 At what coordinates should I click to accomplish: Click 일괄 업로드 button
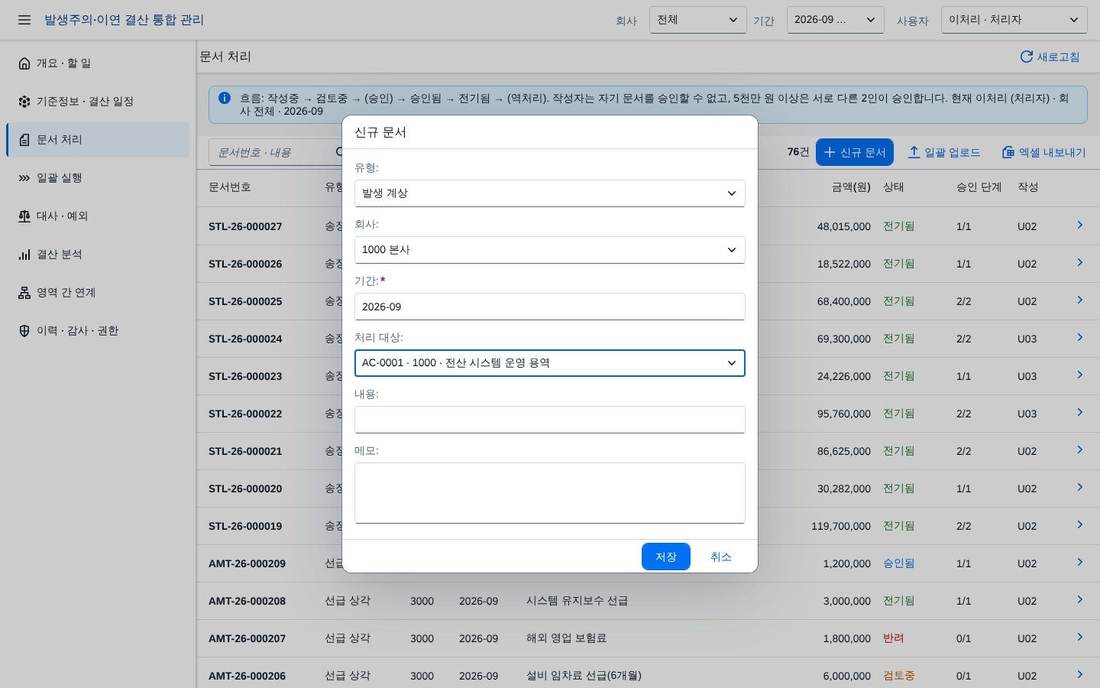point(944,152)
